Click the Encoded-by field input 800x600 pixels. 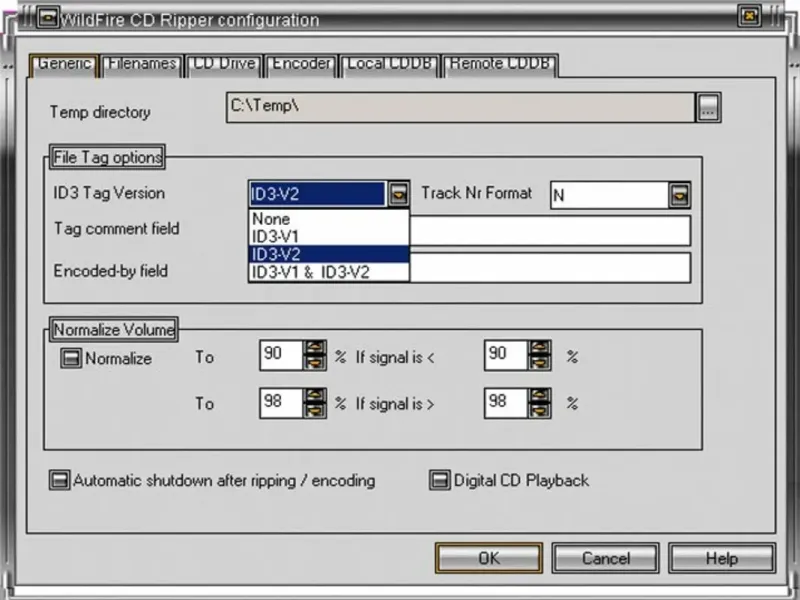click(x=549, y=268)
